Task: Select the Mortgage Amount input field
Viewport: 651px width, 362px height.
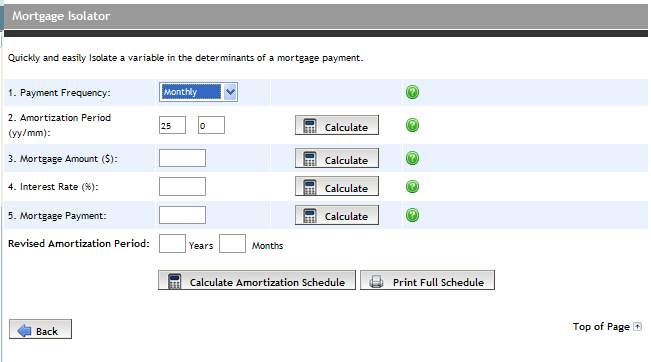Action: (182, 158)
